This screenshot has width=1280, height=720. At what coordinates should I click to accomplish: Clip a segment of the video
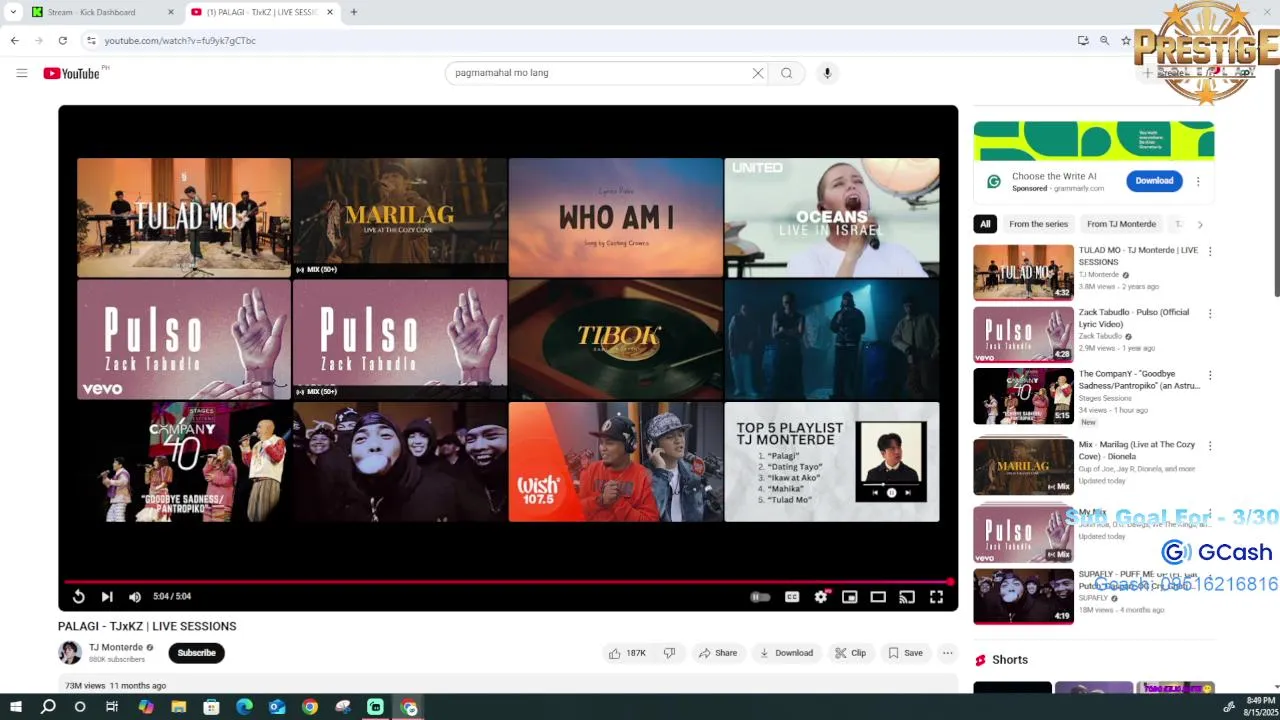pyautogui.click(x=851, y=653)
